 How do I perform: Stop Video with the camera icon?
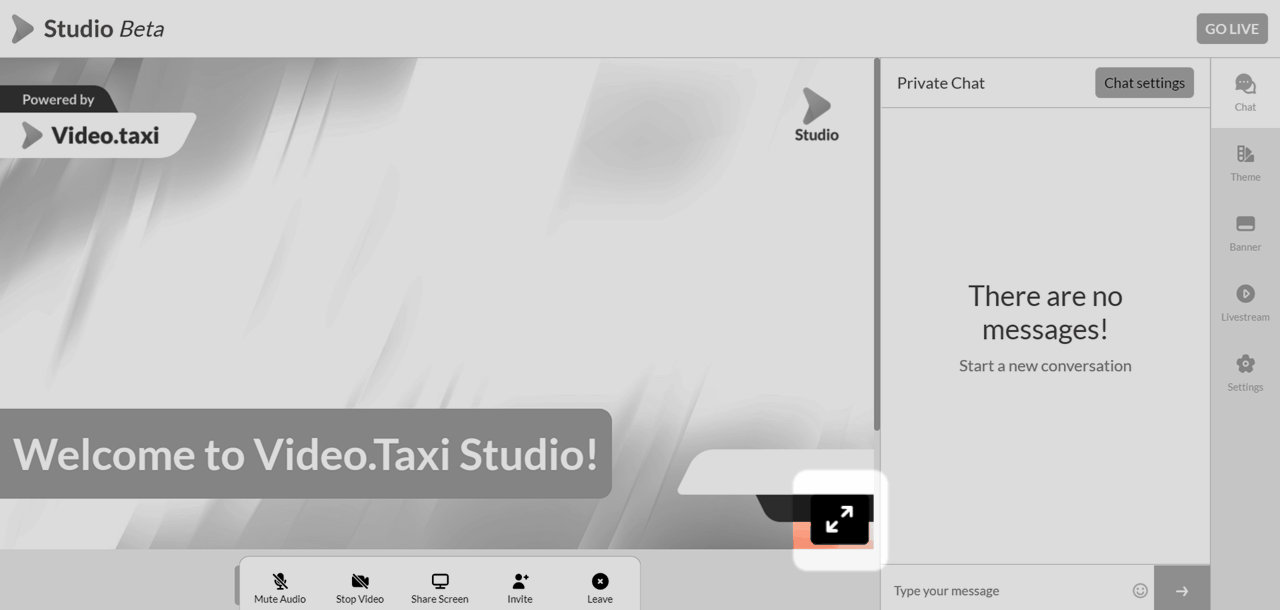pos(360,588)
